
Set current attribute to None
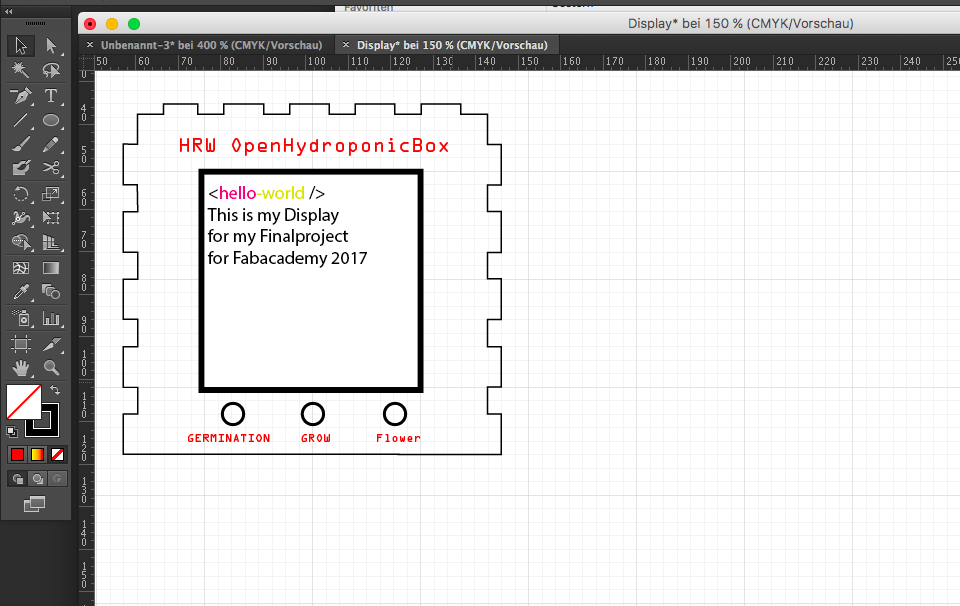(x=58, y=454)
